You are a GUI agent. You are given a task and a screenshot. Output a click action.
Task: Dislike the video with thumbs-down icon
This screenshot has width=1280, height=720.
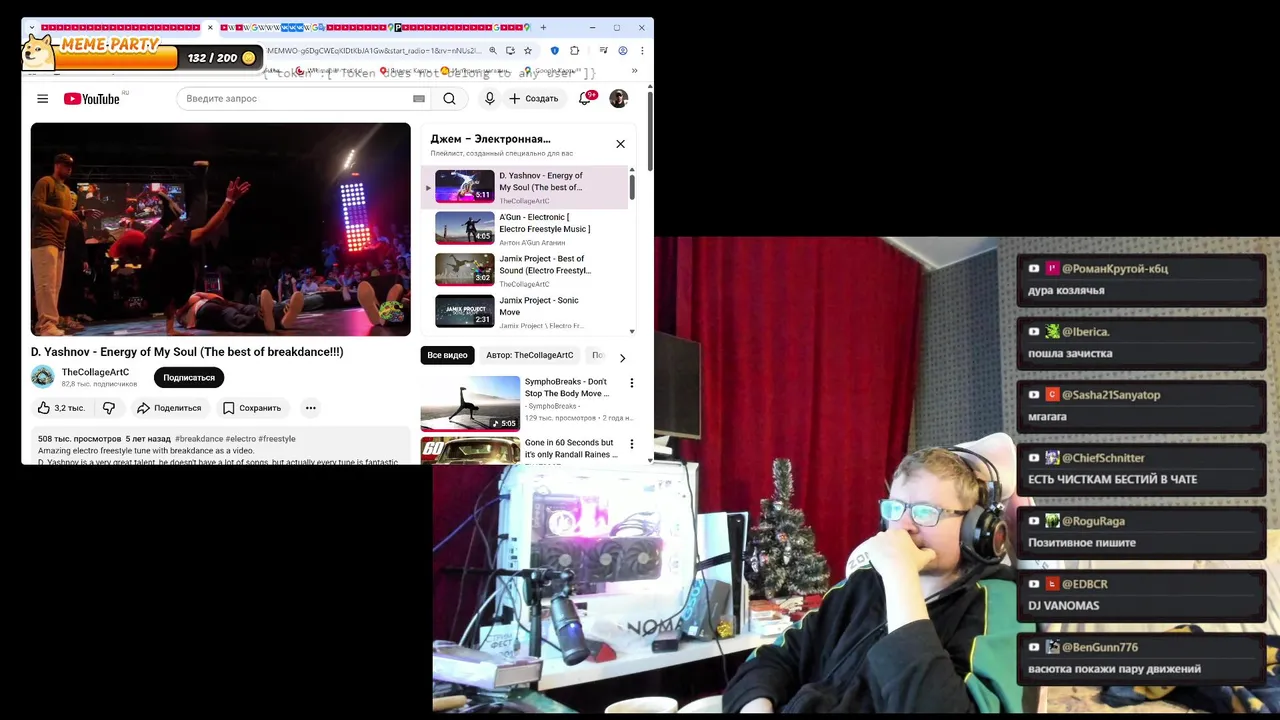click(x=109, y=408)
